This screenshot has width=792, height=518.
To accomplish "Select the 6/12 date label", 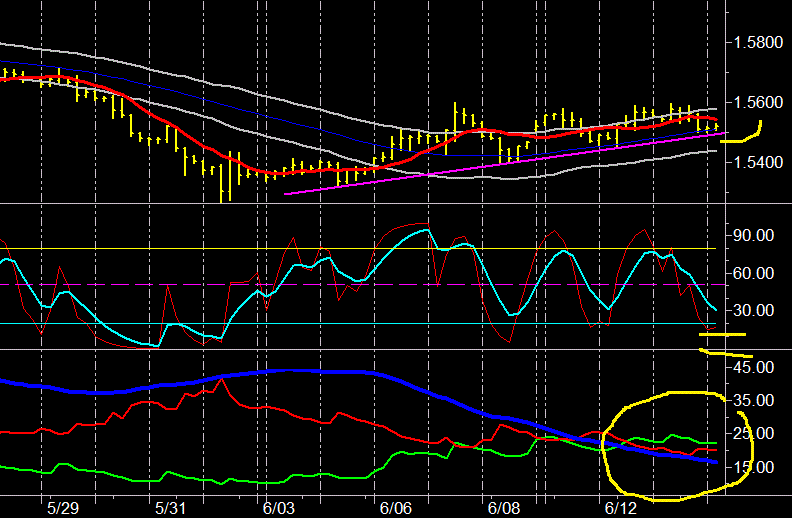I will pyautogui.click(x=621, y=508).
